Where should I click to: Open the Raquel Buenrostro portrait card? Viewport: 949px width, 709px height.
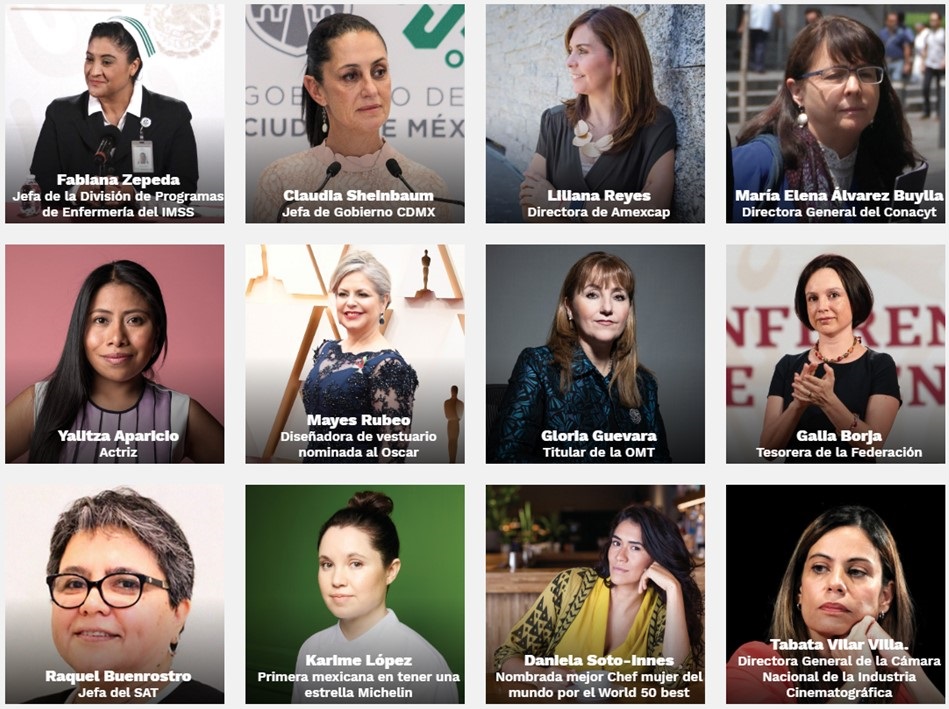tap(114, 594)
